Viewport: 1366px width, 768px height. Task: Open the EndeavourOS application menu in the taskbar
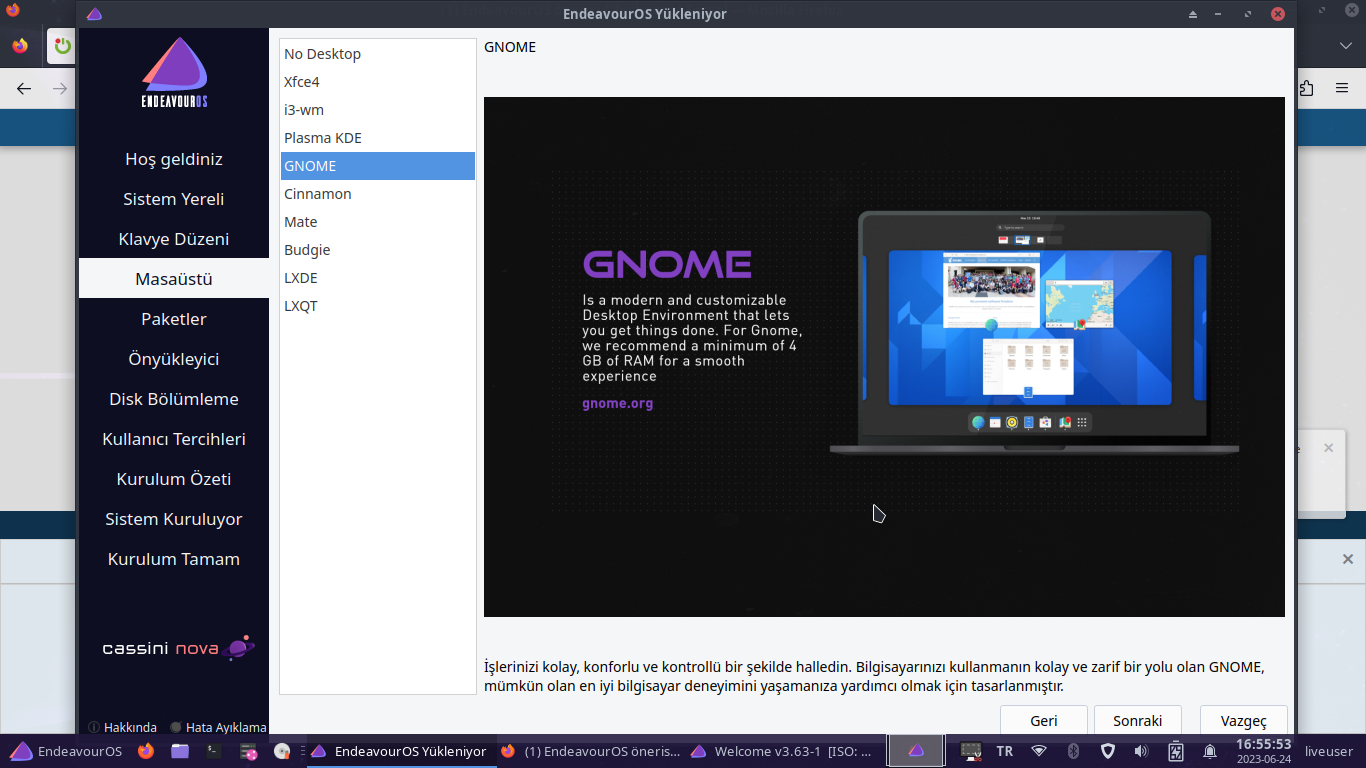click(x=66, y=751)
